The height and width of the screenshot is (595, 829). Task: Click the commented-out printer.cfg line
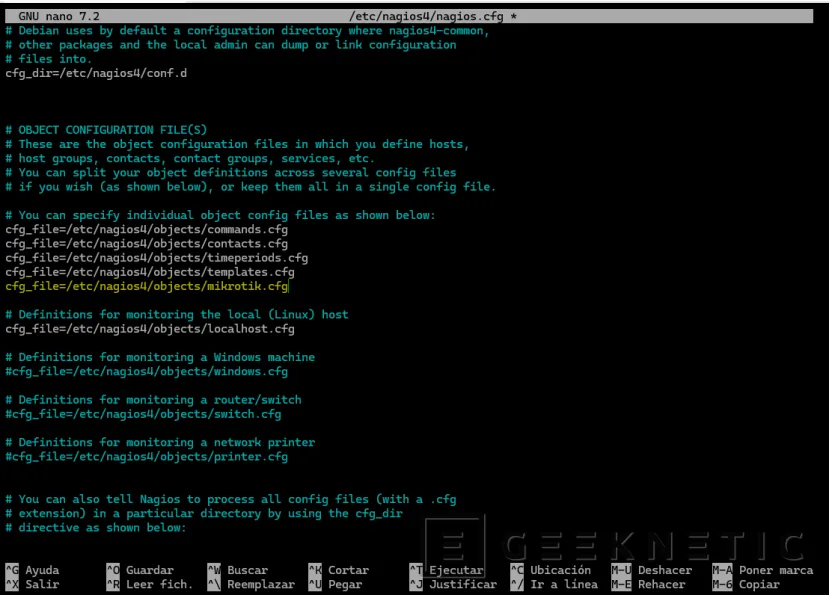[x=146, y=457]
